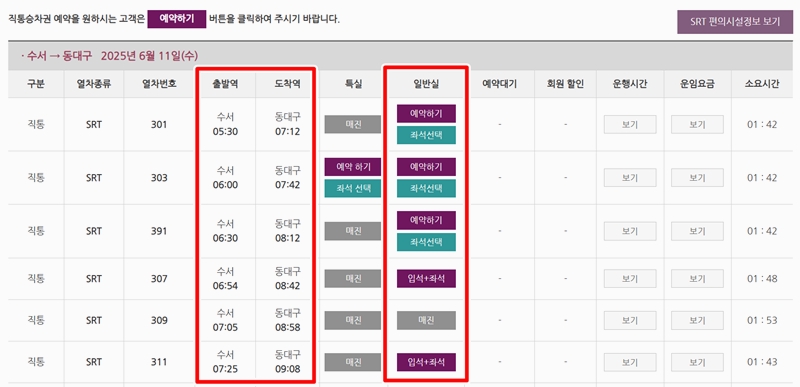The width and height of the screenshot is (800, 387).
Task: Reserve 일반실 on train 303
Action: [x=426, y=167]
